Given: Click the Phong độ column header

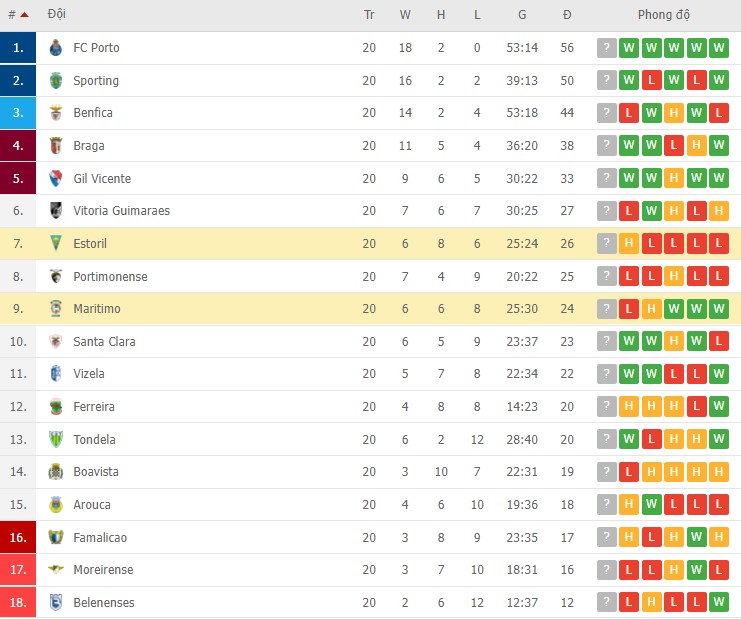Looking at the screenshot, I should [x=664, y=15].
